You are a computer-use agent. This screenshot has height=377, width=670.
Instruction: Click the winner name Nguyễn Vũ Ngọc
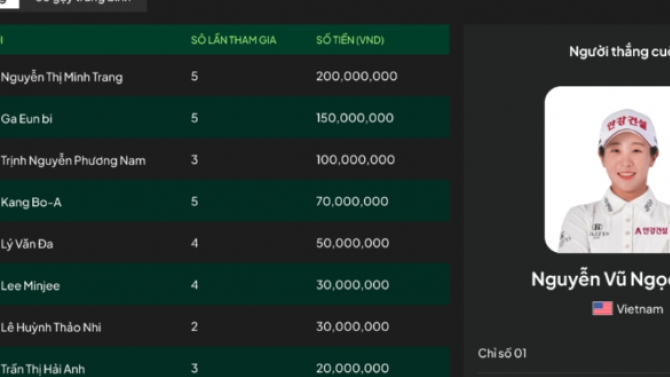[x=600, y=279]
